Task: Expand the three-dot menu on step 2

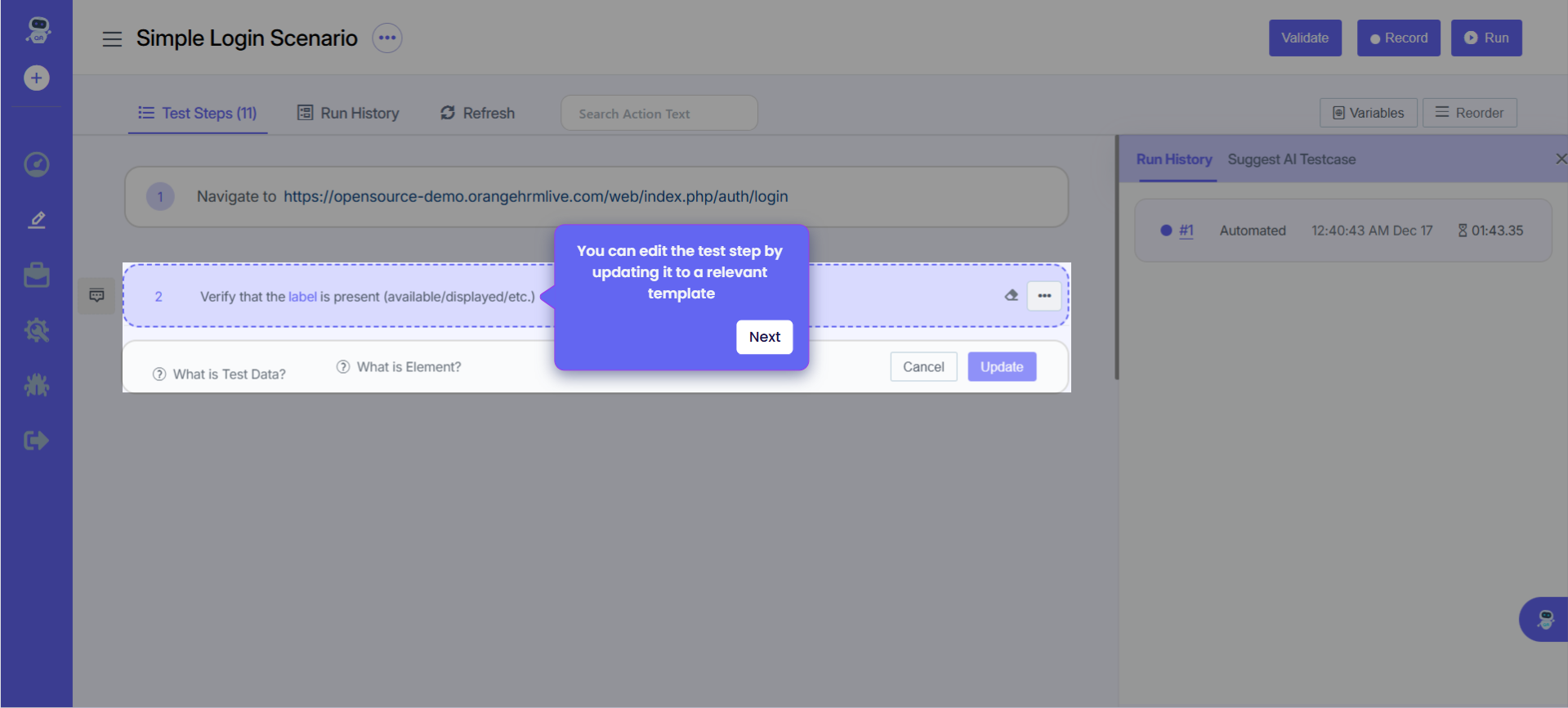Action: [1044, 296]
